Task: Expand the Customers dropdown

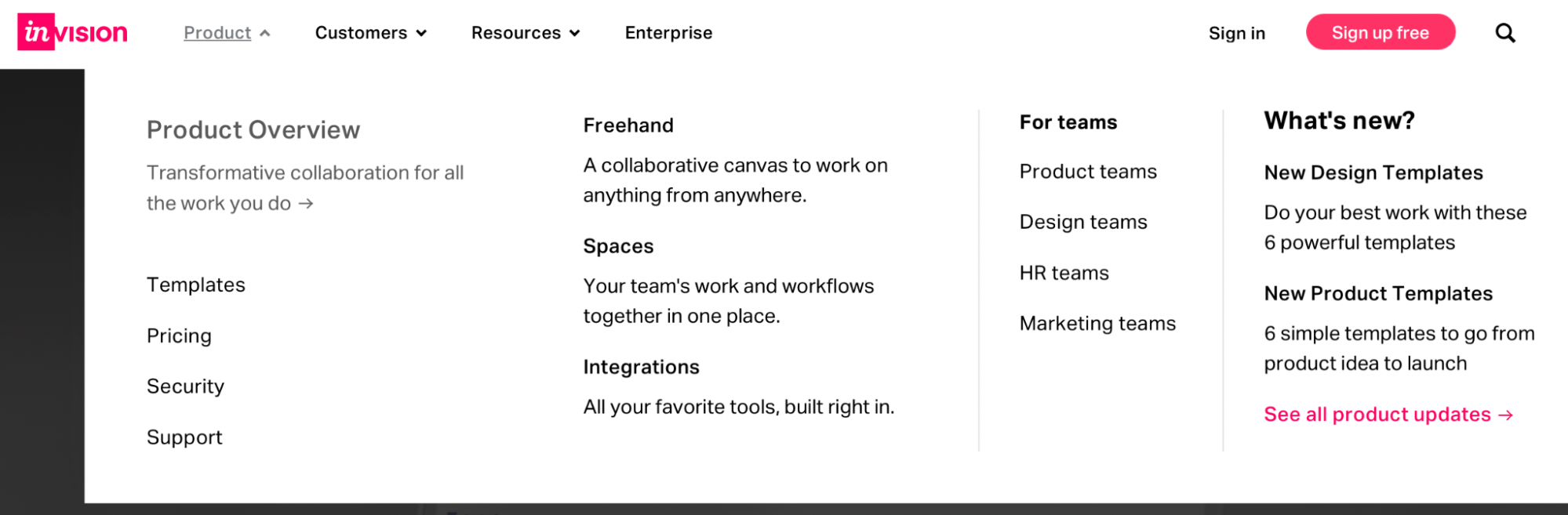Action: click(x=370, y=33)
